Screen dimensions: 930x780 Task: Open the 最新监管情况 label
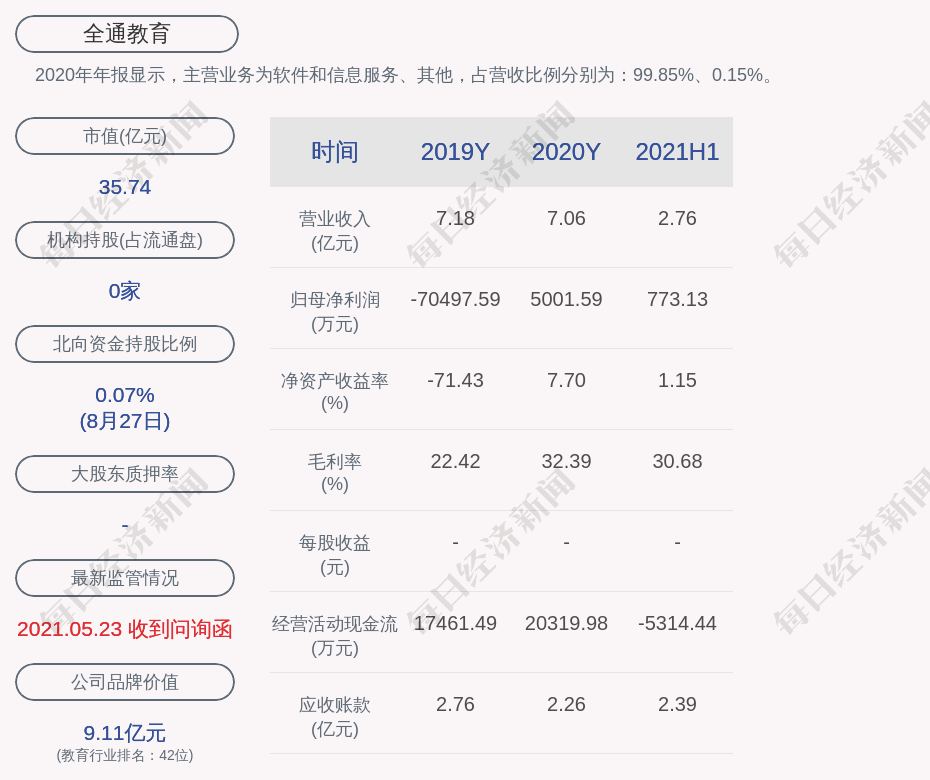point(125,578)
